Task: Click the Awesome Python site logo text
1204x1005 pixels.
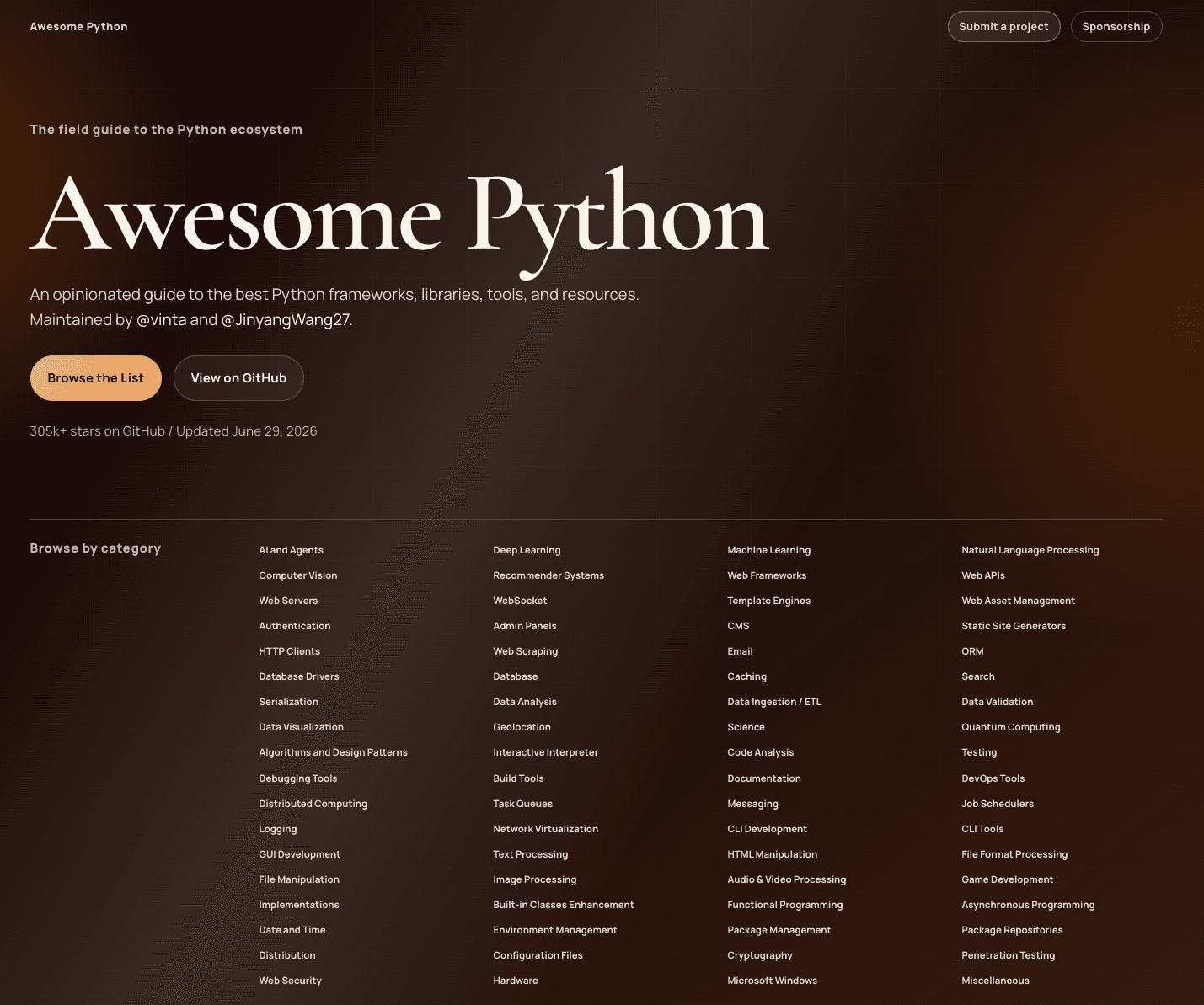Action: click(x=78, y=26)
